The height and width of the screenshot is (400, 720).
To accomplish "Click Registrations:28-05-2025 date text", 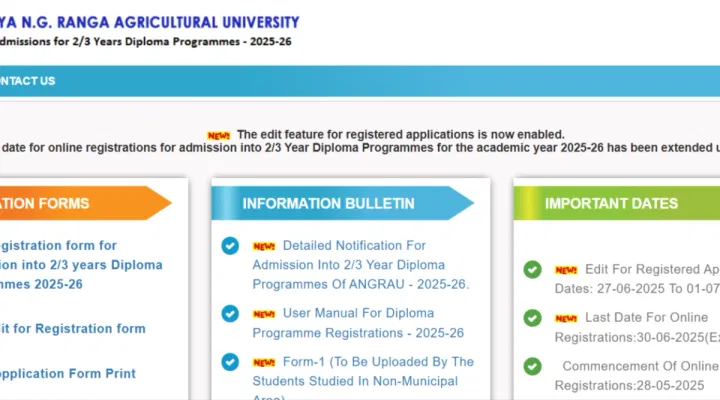I will [x=630, y=385].
